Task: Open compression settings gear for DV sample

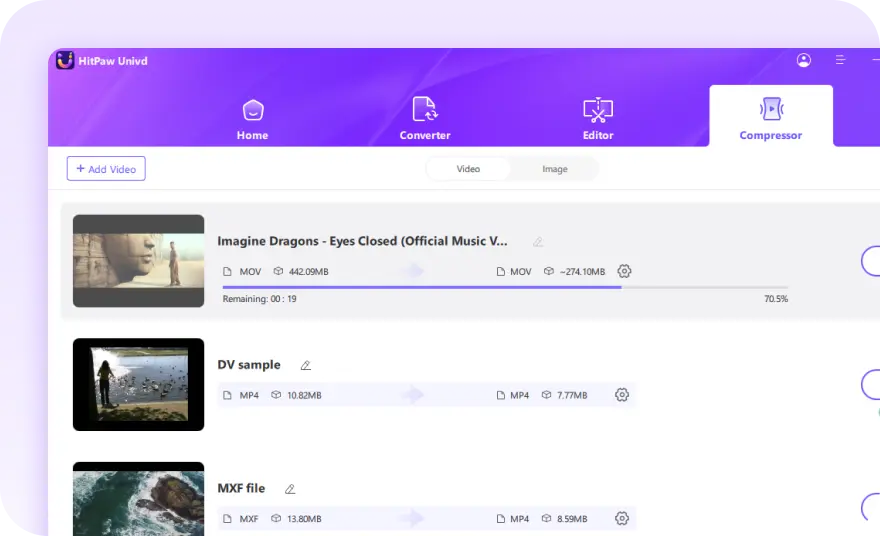Action: 622,395
